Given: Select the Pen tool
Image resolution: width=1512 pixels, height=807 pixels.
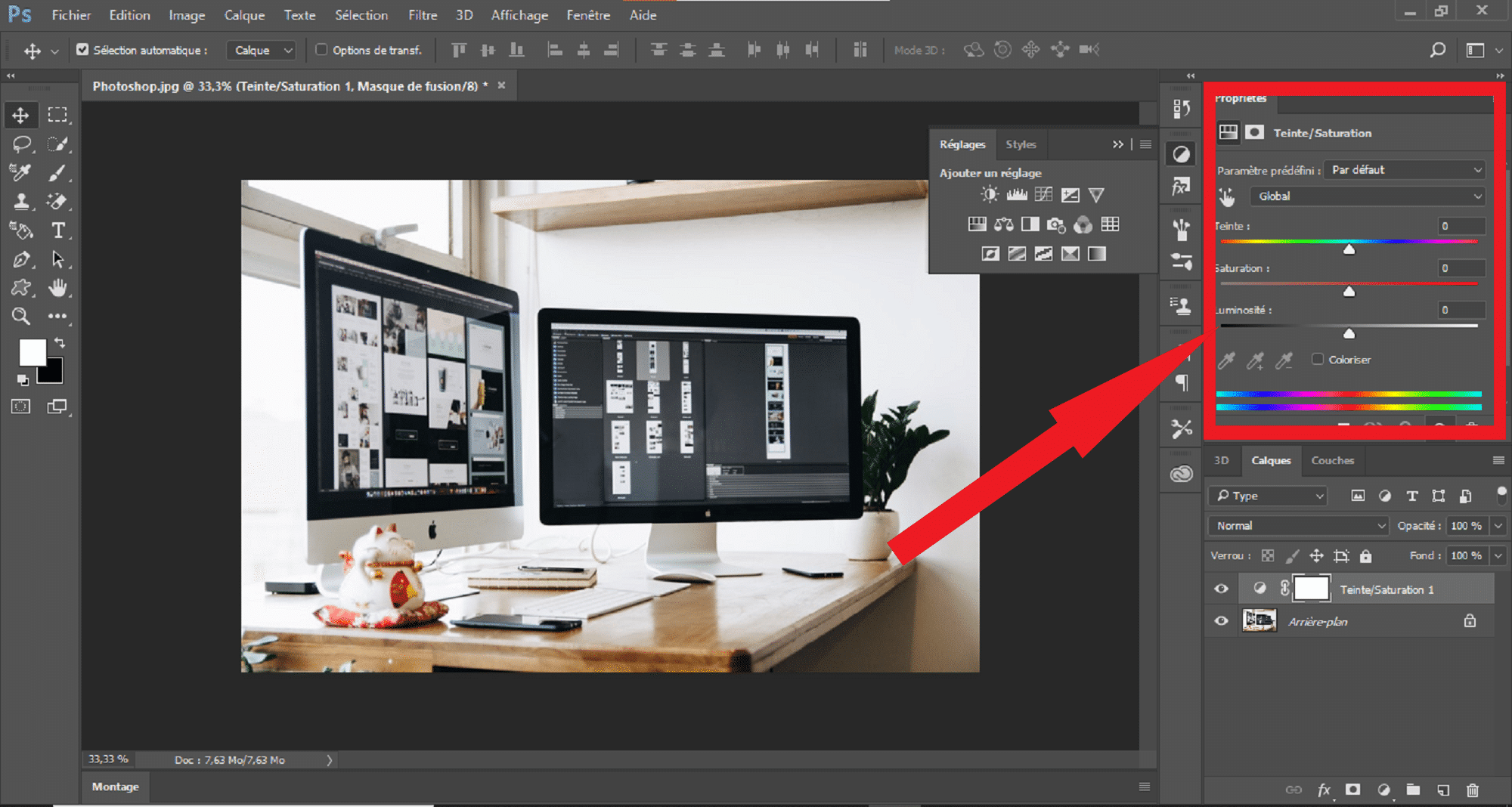Looking at the screenshot, I should pyautogui.click(x=21, y=259).
